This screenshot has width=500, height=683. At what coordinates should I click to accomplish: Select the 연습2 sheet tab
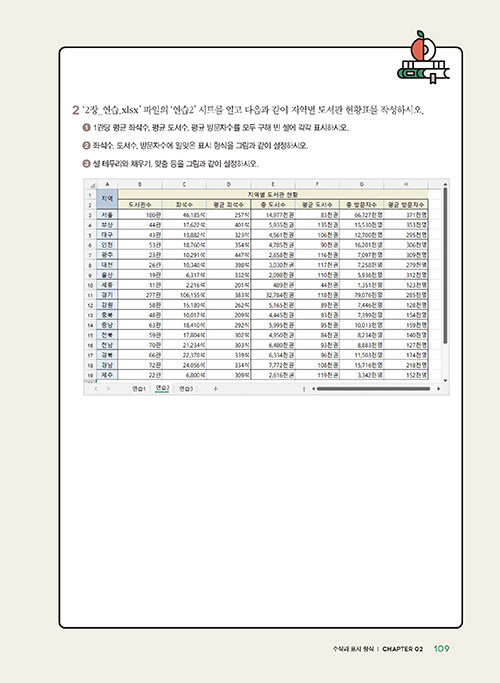[x=162, y=388]
